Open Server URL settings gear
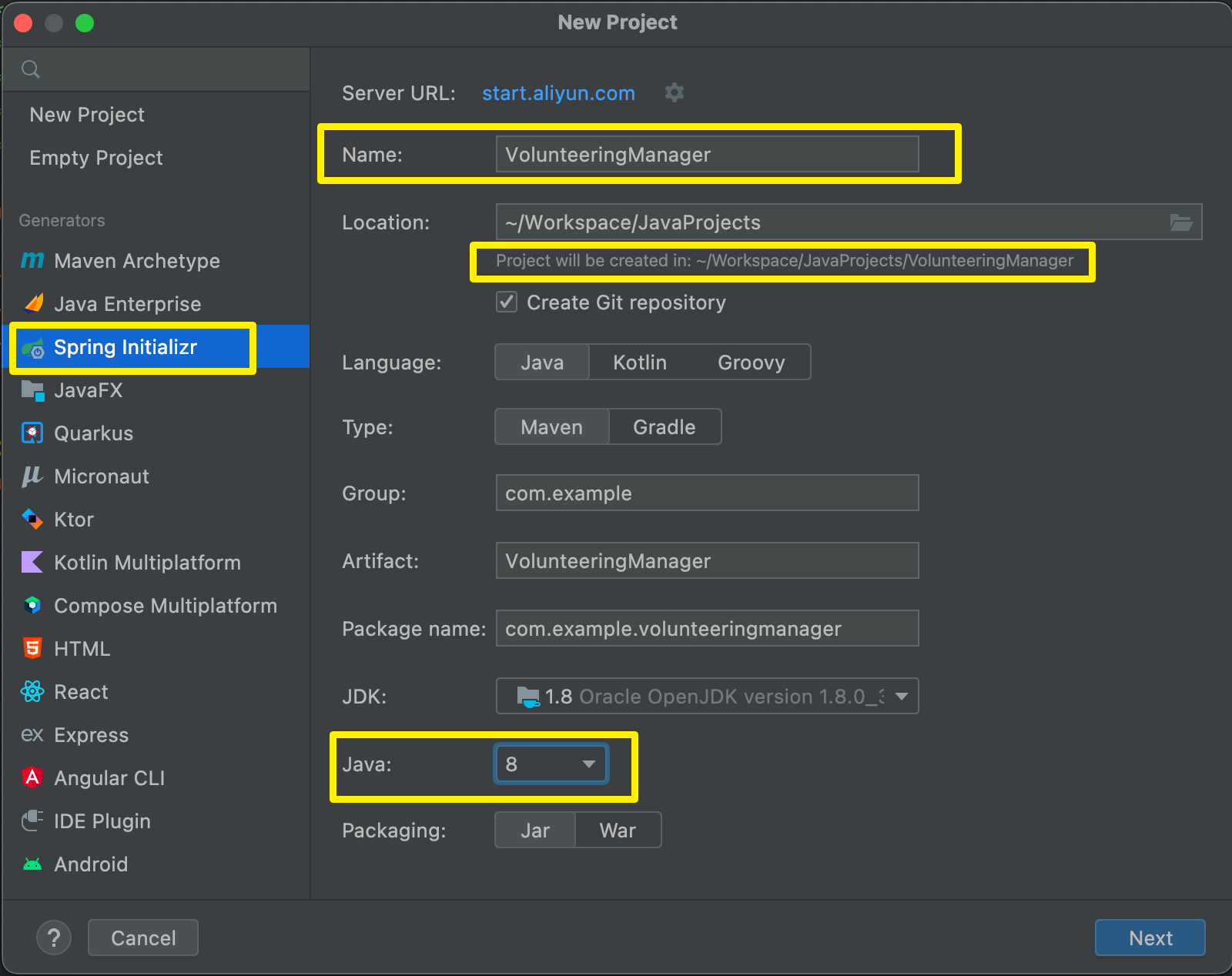 675,92
